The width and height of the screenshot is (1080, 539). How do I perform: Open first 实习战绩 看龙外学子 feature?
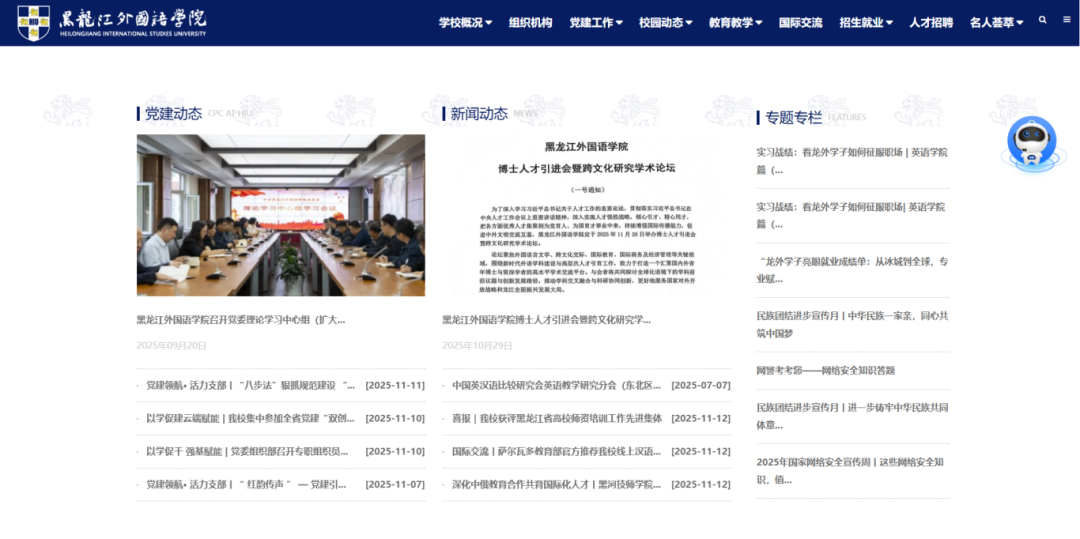click(x=852, y=160)
